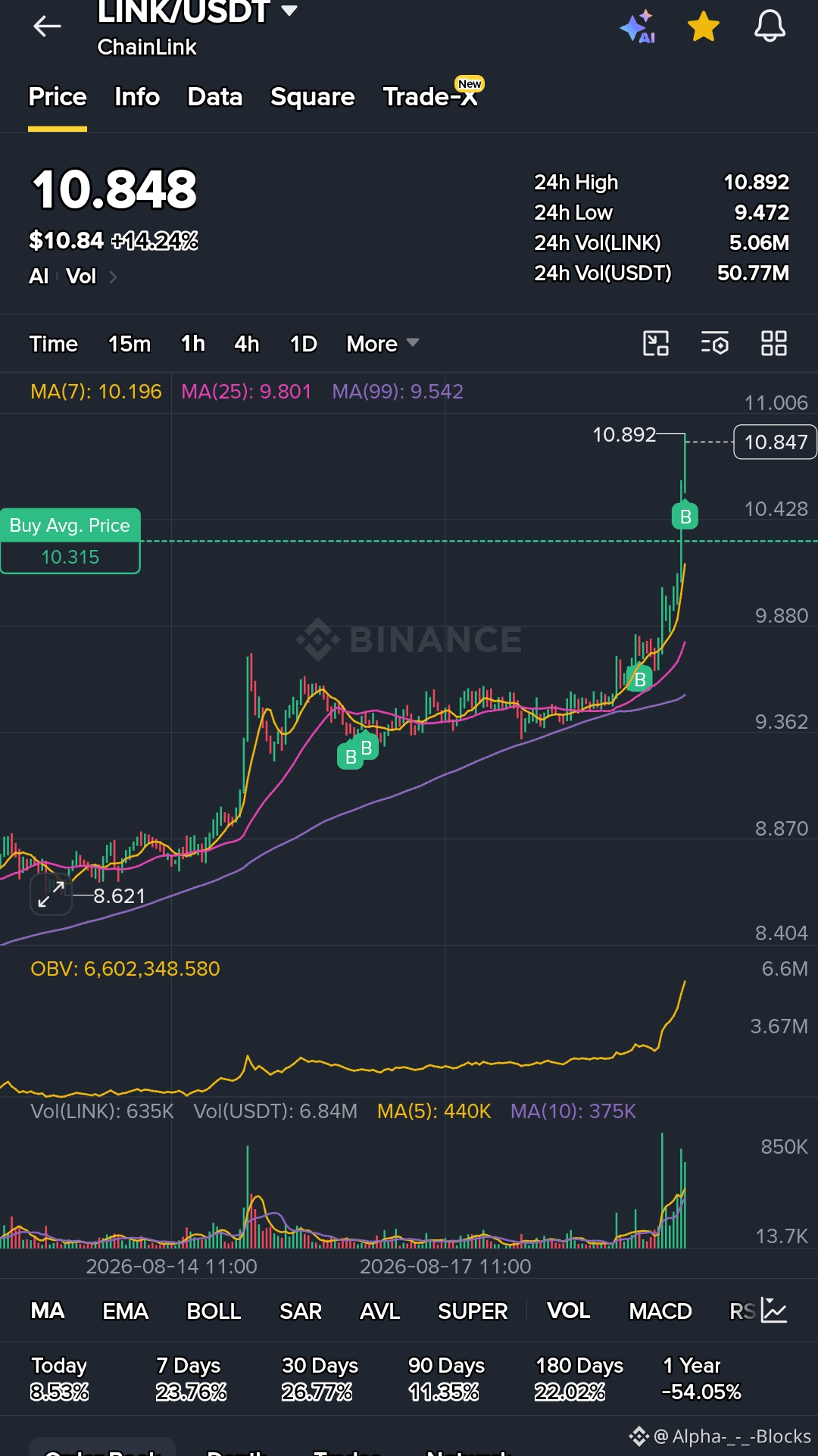Viewport: 818px width, 1456px height.
Task: Switch to the Square tab
Action: 313,97
